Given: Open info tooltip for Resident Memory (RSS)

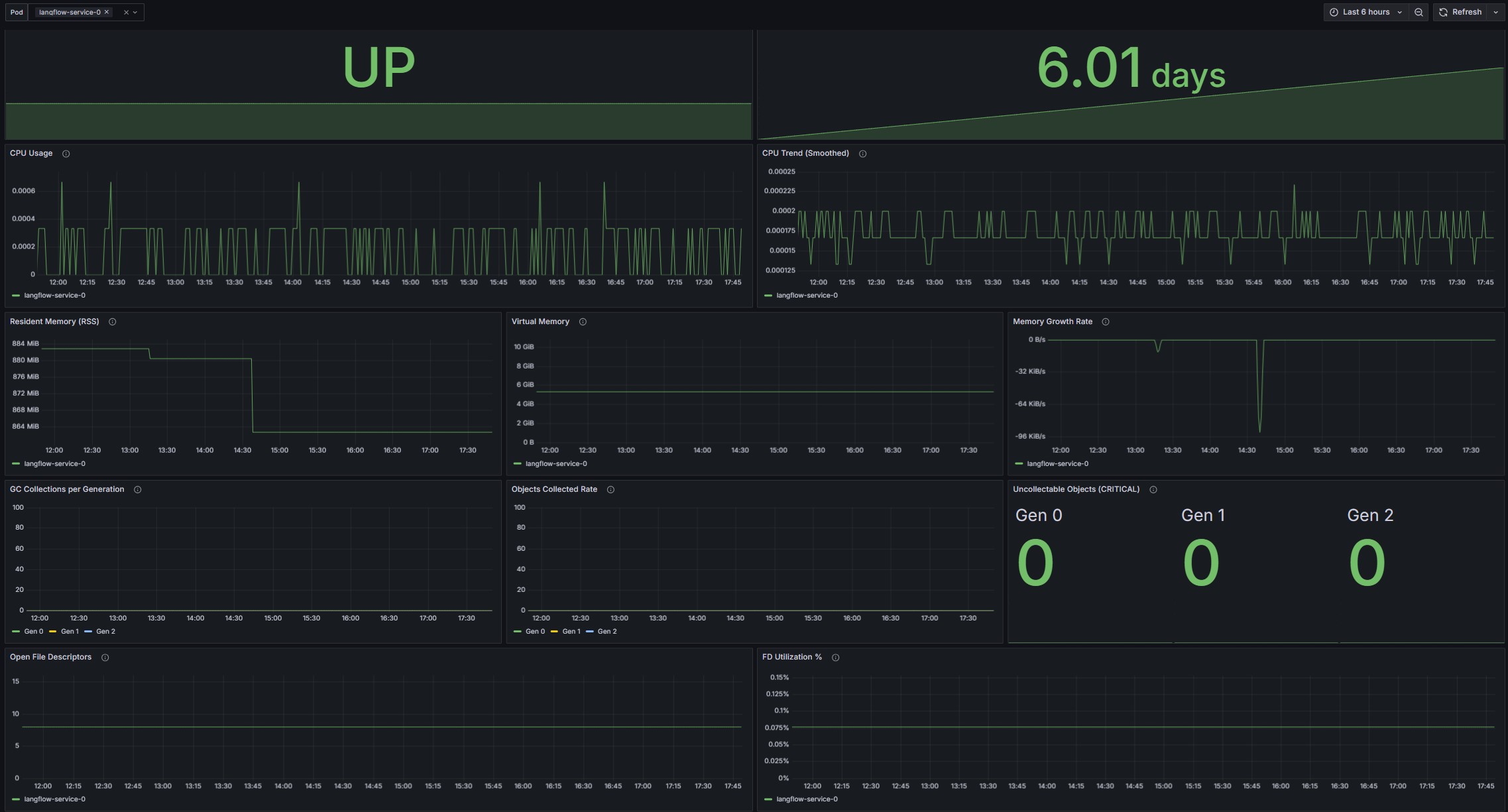Looking at the screenshot, I should pos(112,322).
